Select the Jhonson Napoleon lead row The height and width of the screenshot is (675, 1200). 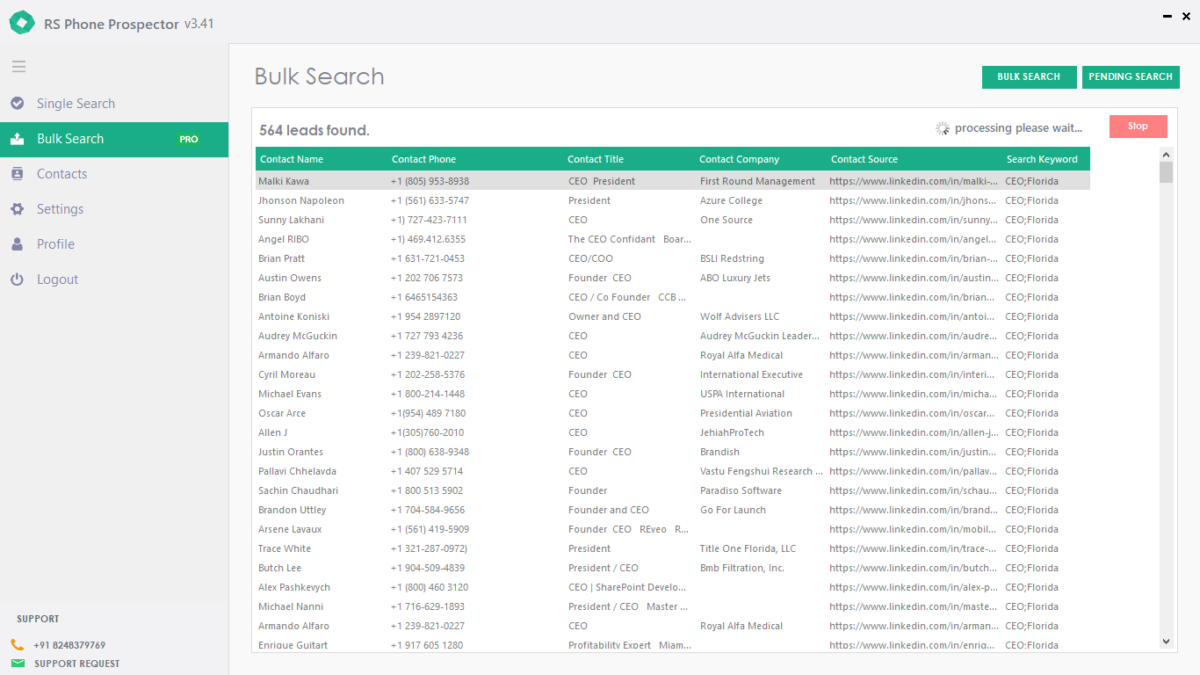301,201
